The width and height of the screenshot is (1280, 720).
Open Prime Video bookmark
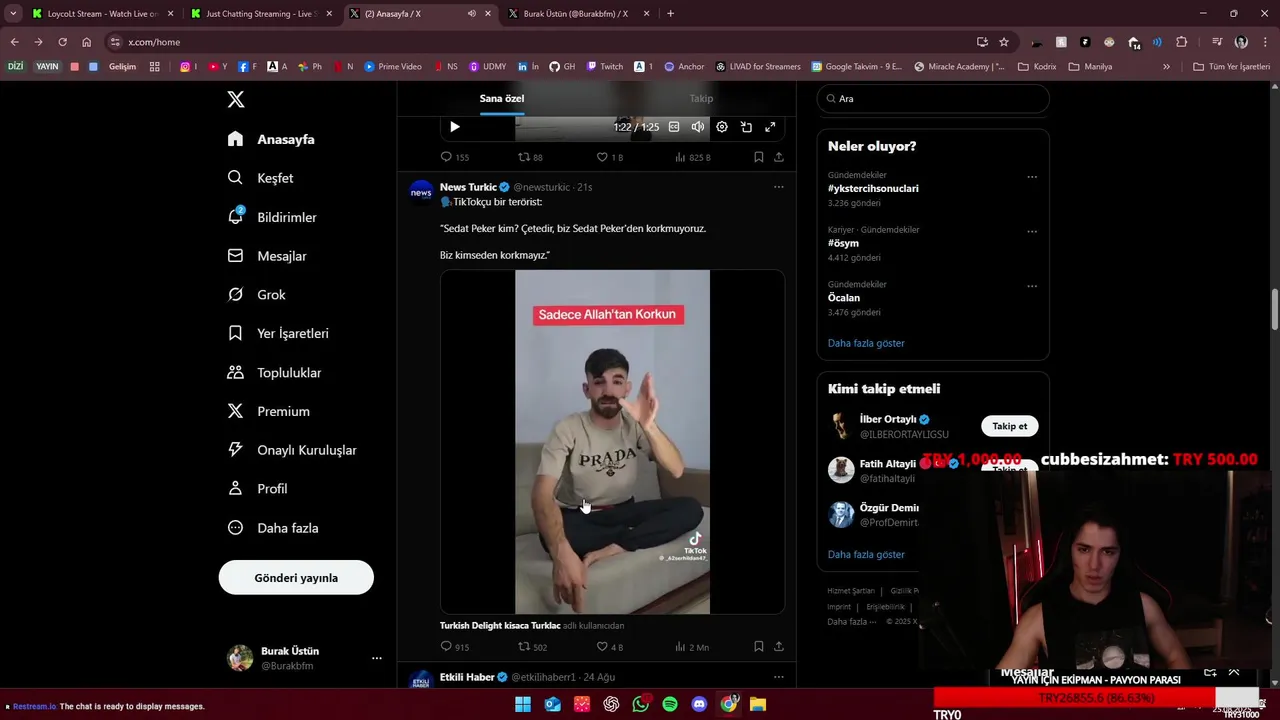393,67
